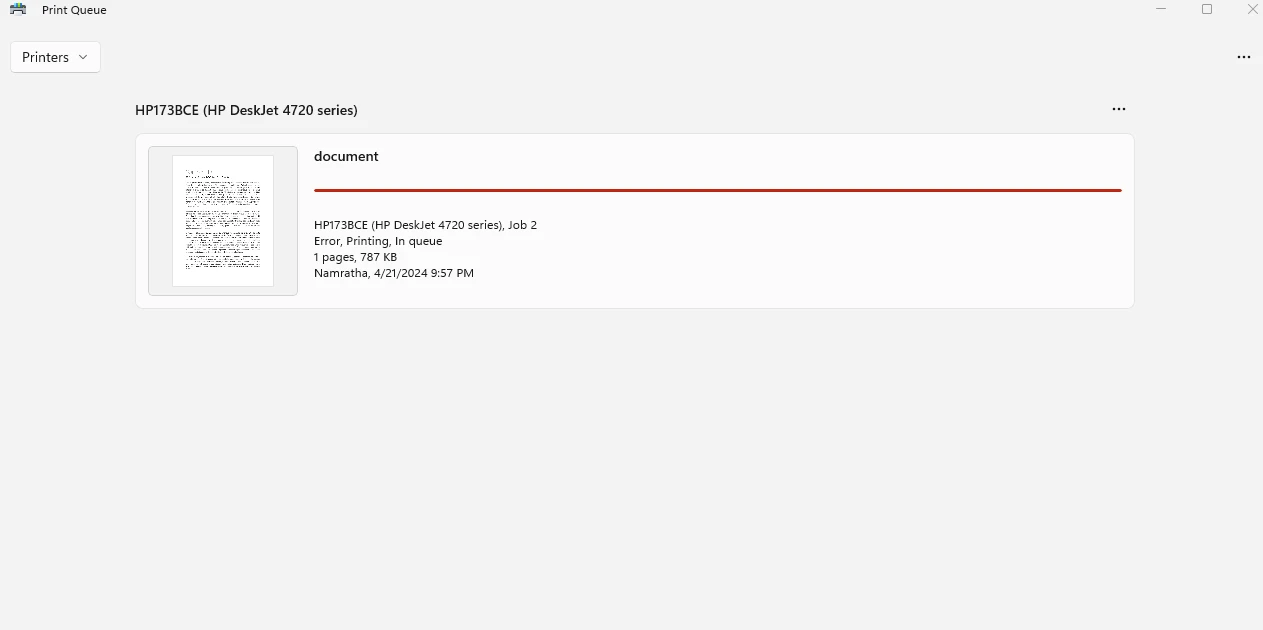Select the "document" print job title
This screenshot has height=630, width=1263.
pos(346,156)
